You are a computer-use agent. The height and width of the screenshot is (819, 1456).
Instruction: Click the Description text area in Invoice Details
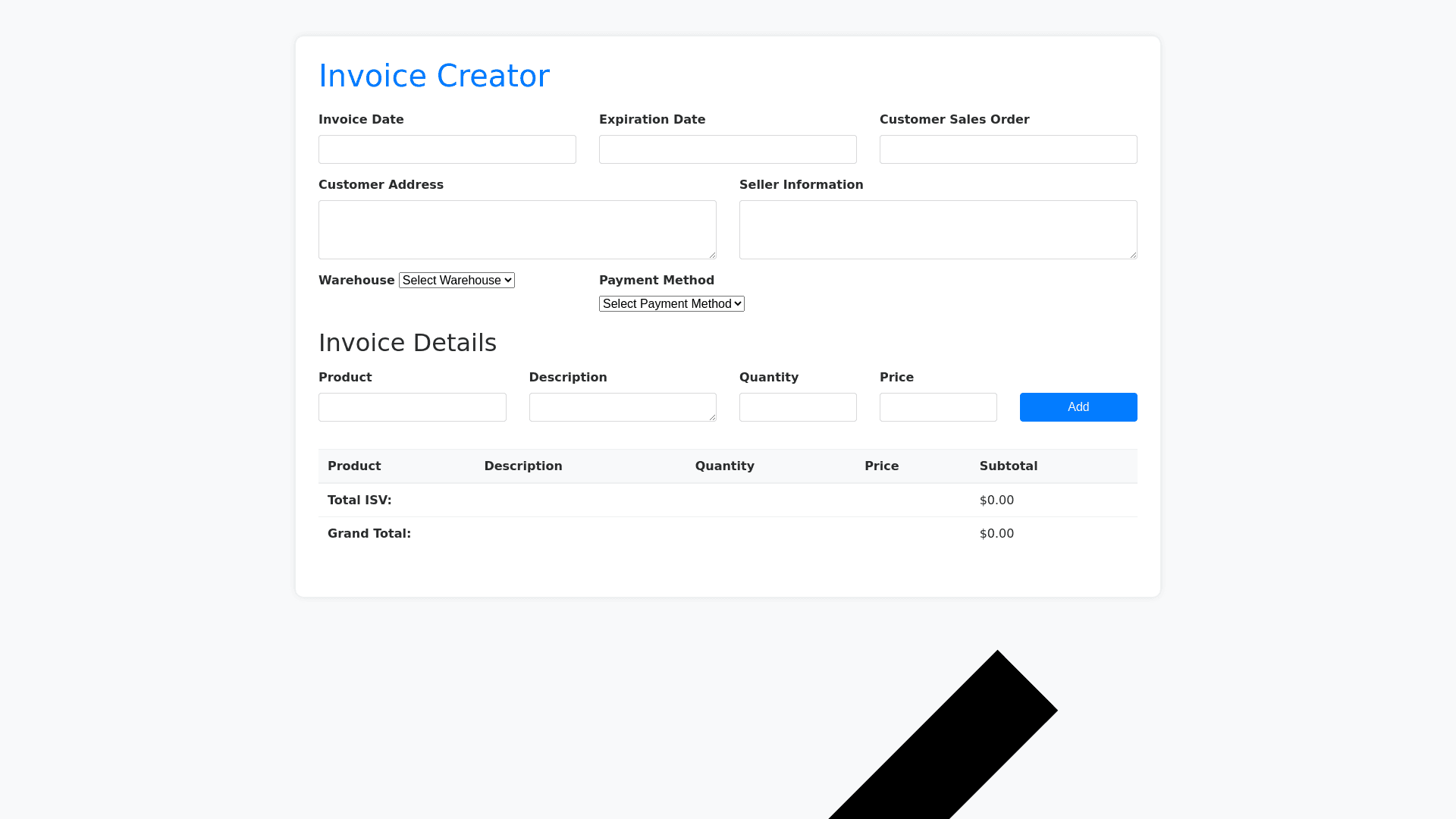tap(622, 407)
